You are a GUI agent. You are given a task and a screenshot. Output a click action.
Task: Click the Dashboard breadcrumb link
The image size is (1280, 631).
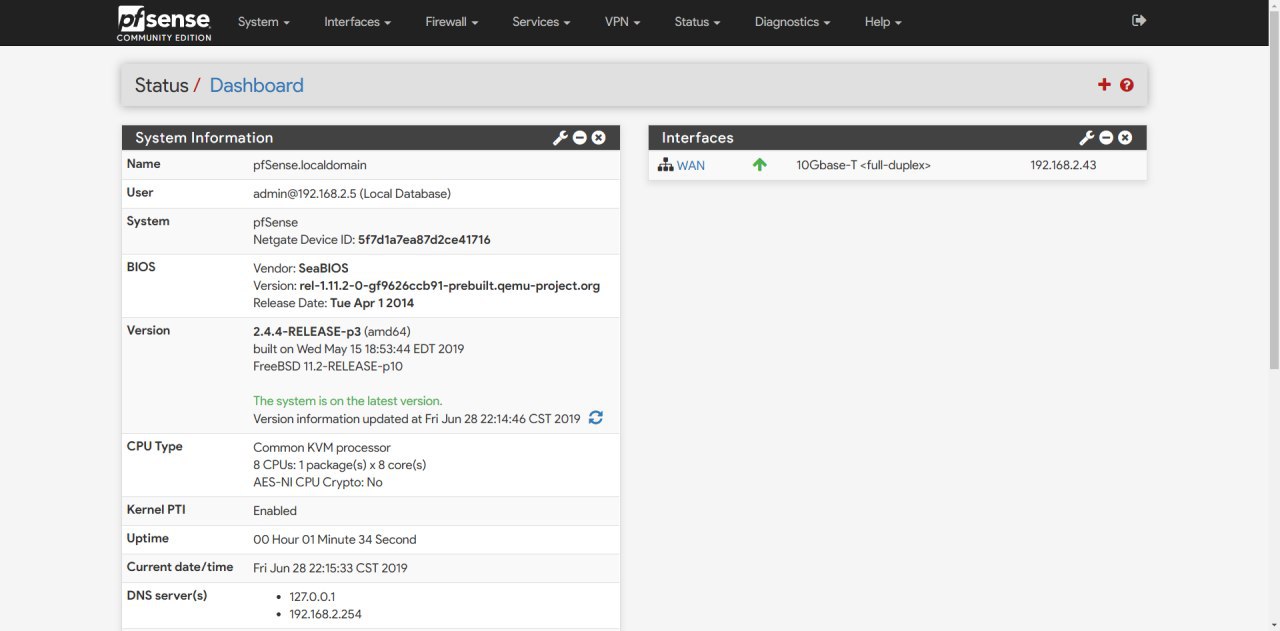(x=256, y=85)
